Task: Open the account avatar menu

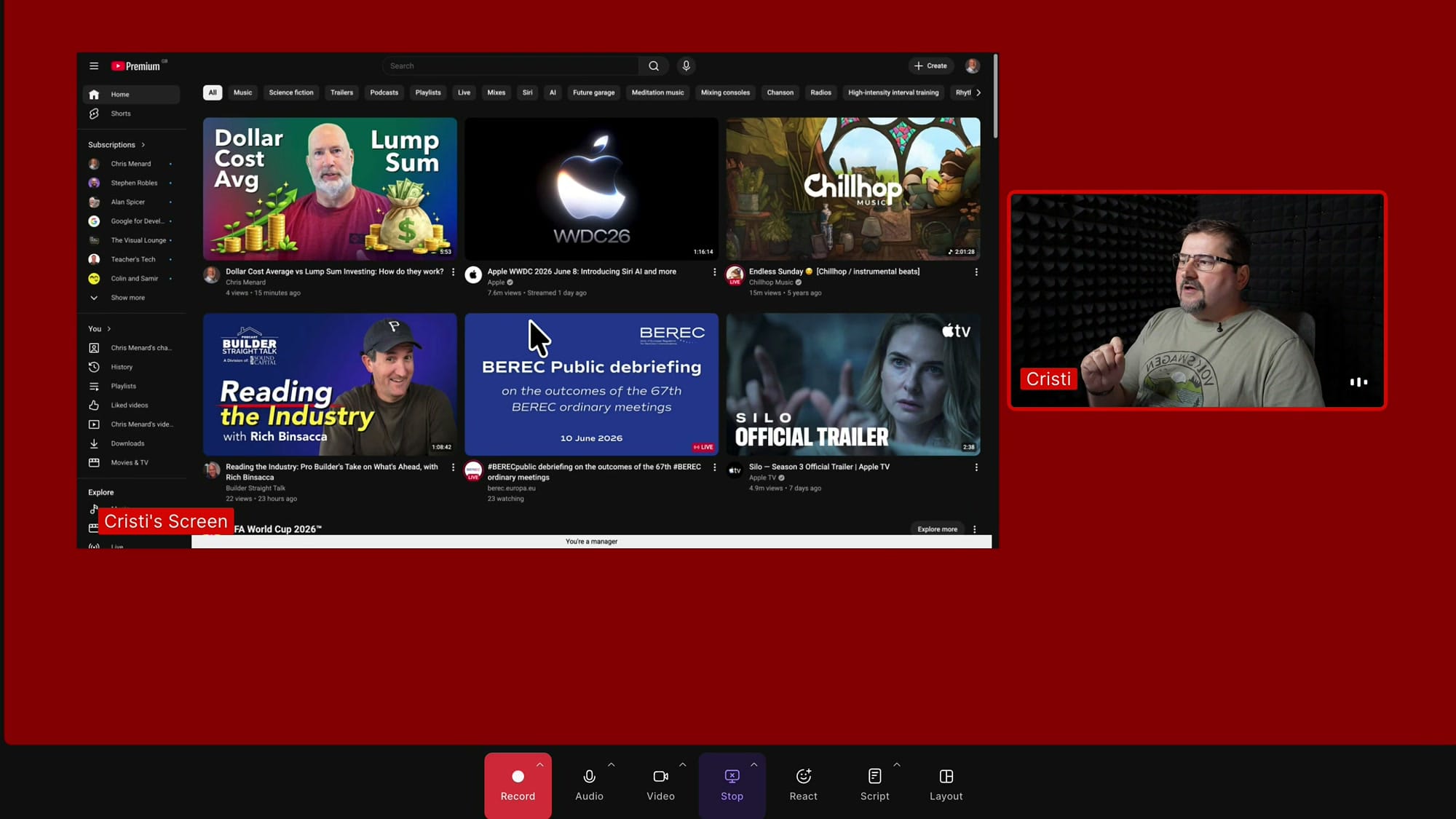Action: [972, 66]
